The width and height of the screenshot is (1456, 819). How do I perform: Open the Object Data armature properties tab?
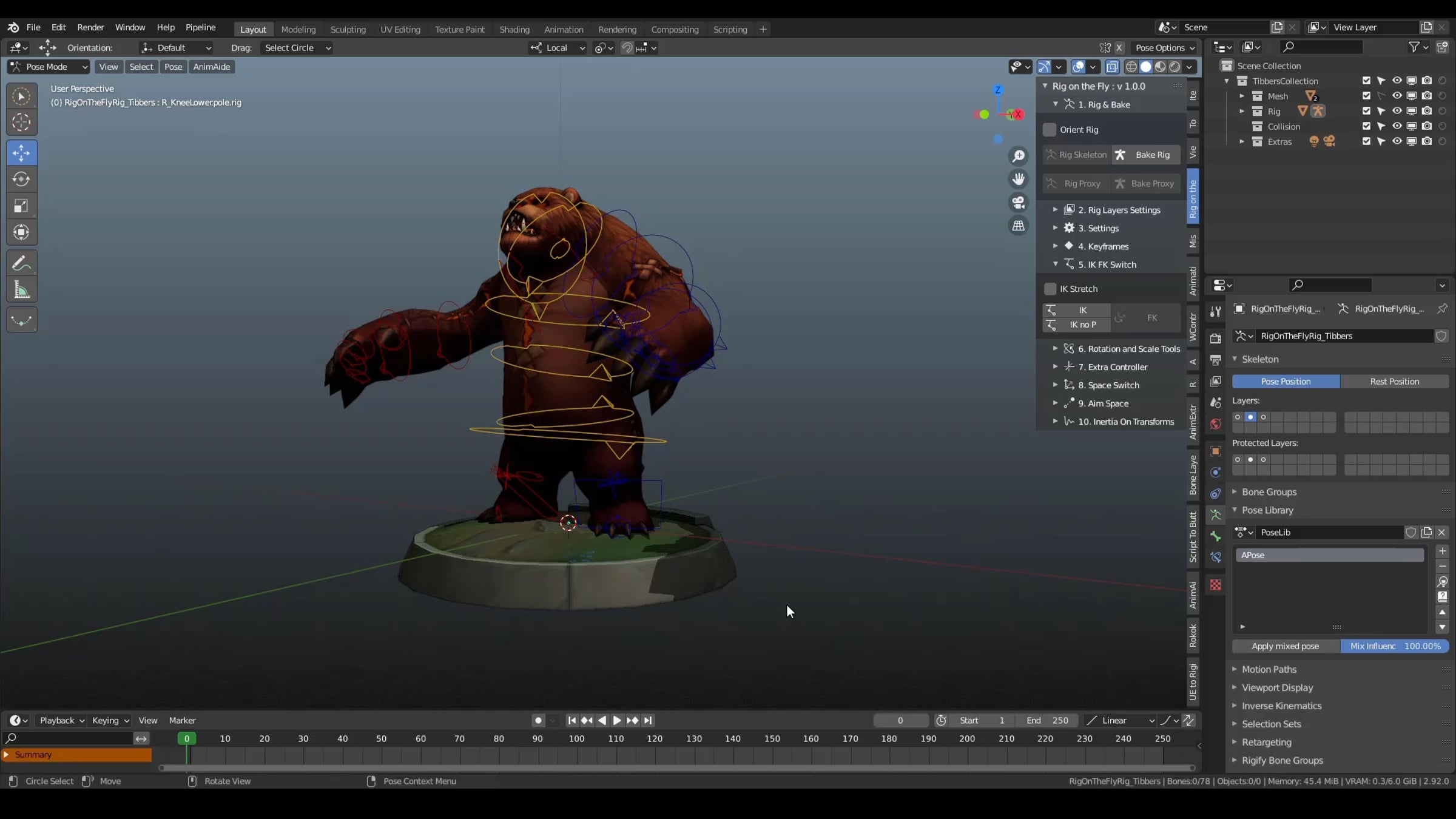pos(1215,515)
